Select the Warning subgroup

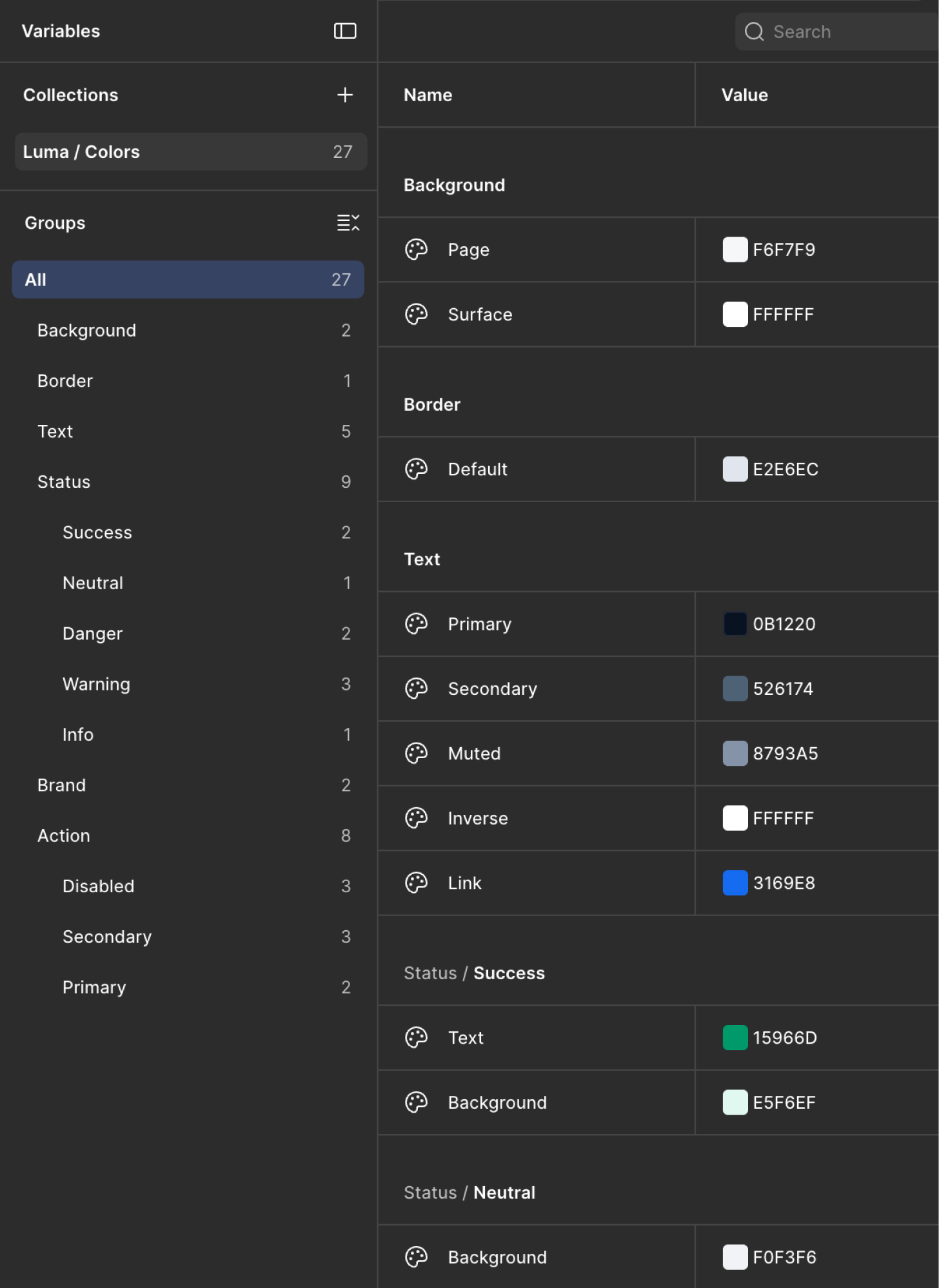tap(188, 684)
